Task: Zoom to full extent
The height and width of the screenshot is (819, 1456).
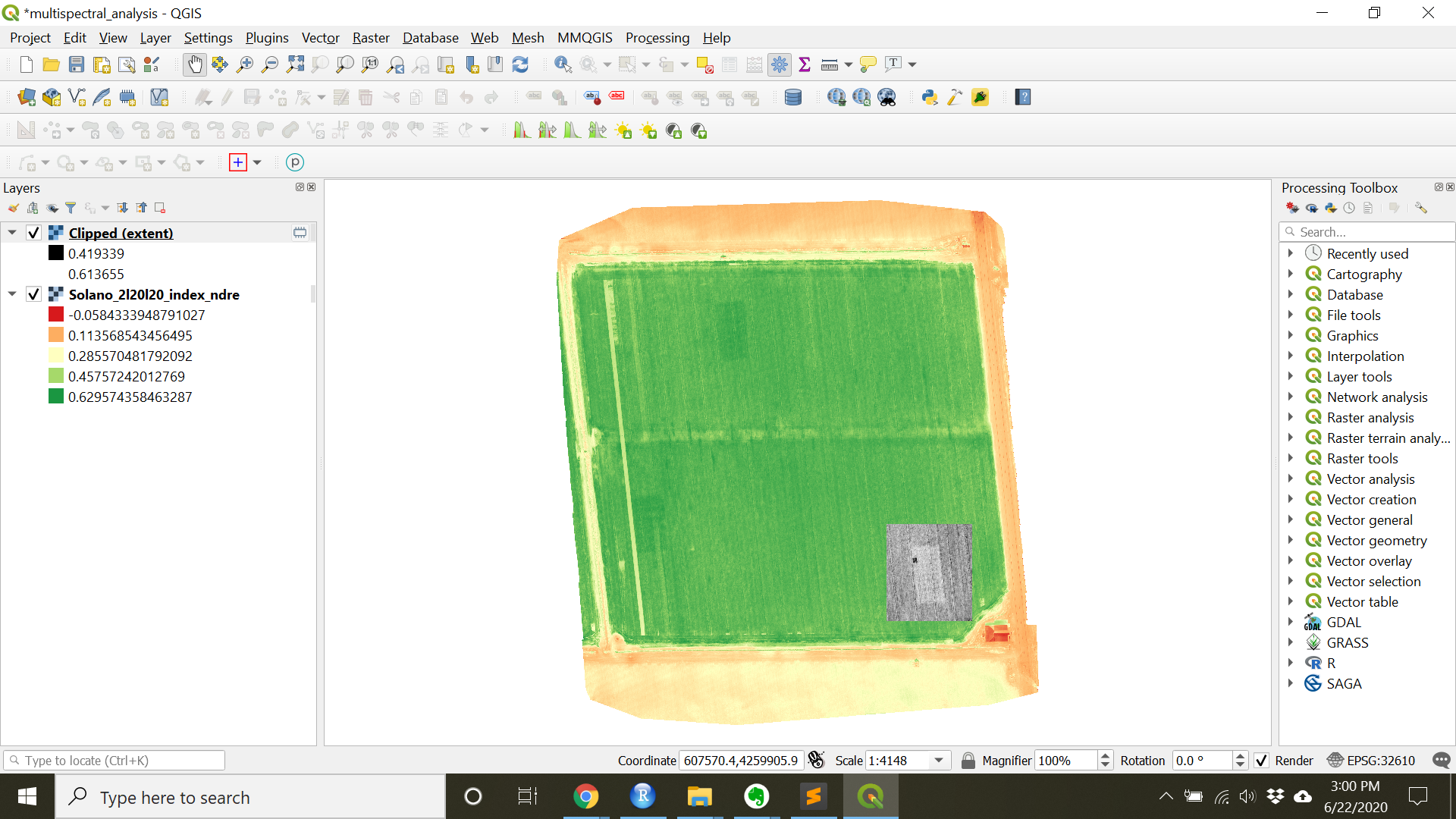Action: click(x=295, y=65)
